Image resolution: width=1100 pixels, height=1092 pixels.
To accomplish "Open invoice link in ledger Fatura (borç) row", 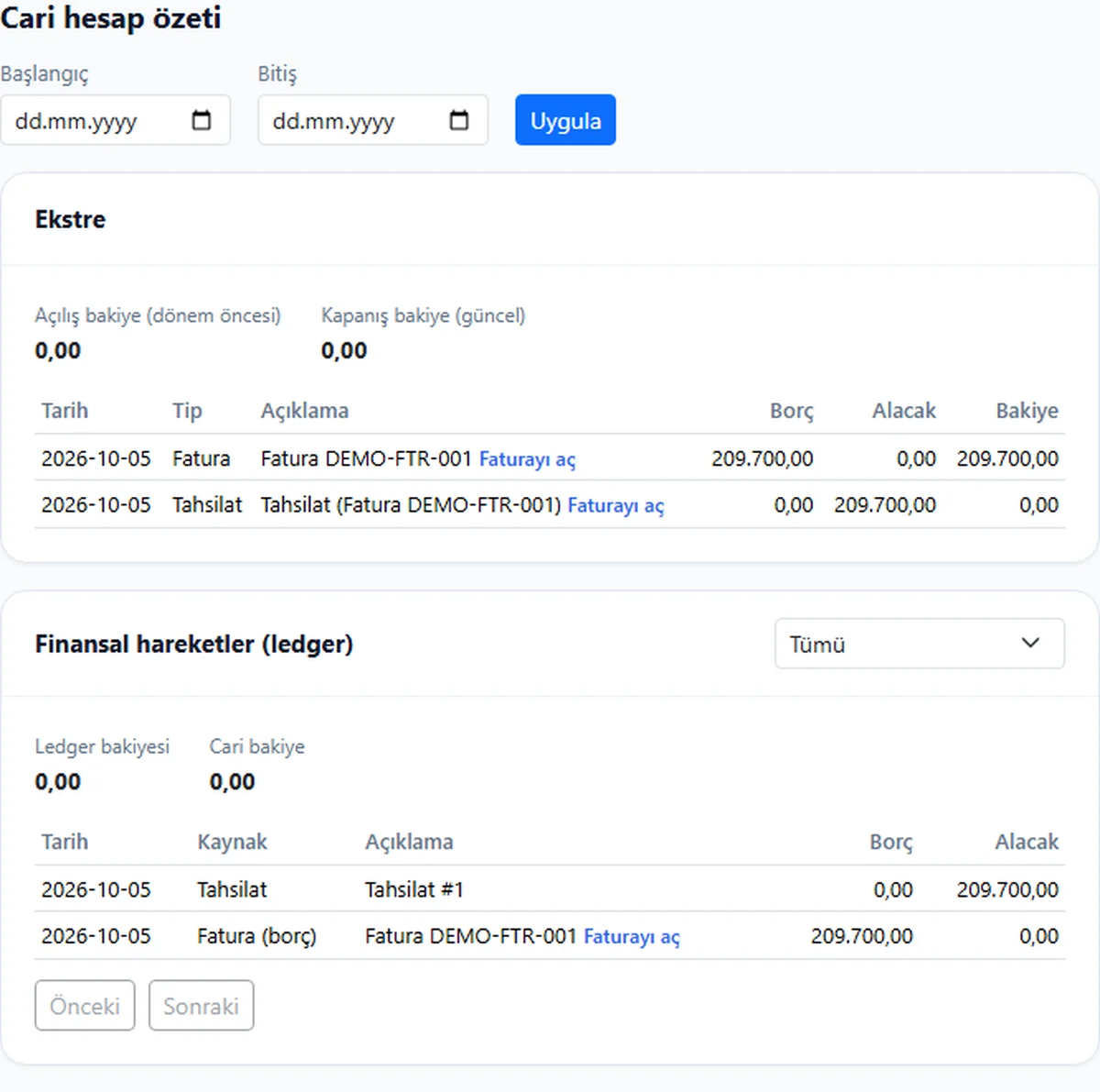I will (632, 937).
